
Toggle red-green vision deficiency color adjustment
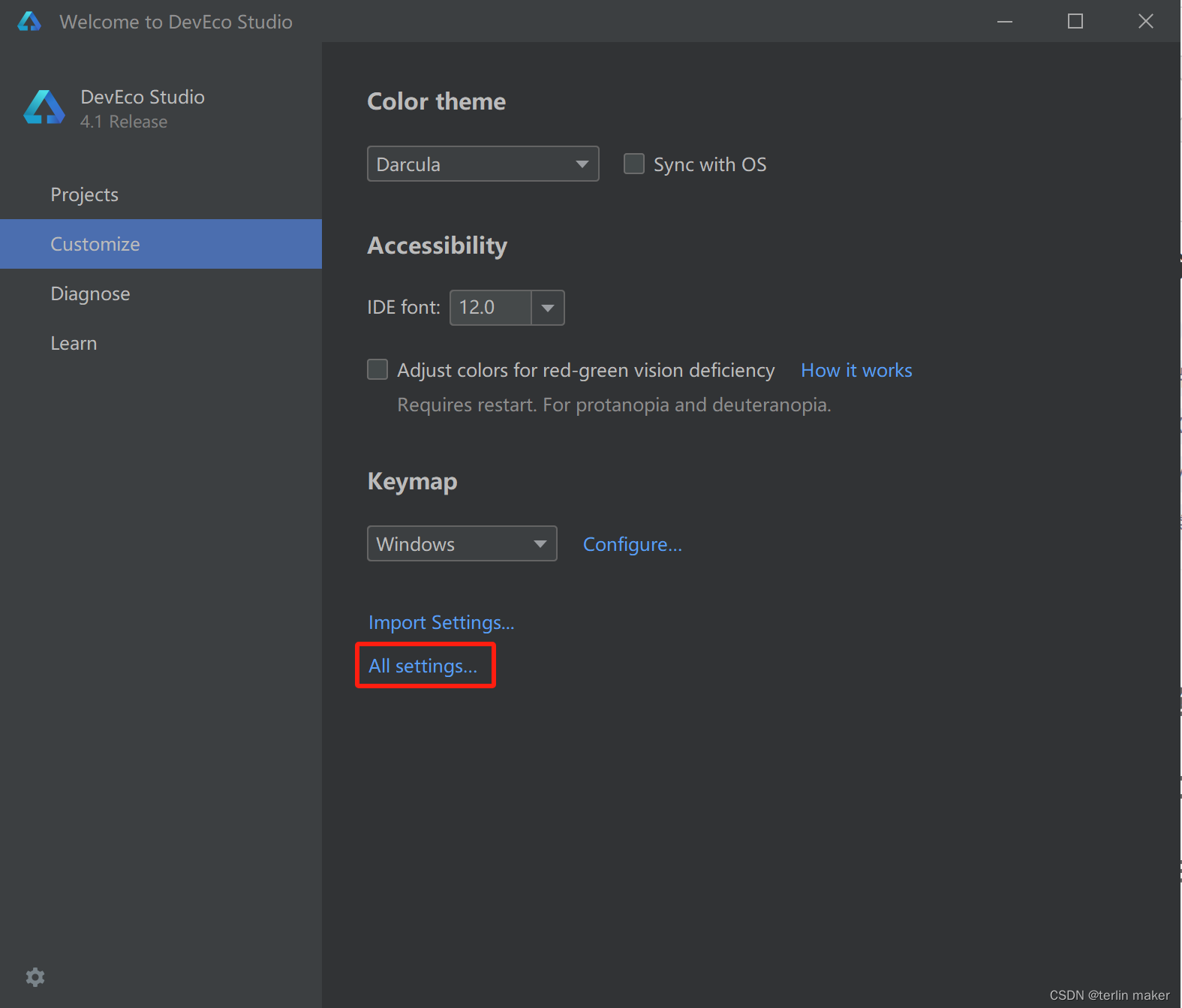pos(377,369)
